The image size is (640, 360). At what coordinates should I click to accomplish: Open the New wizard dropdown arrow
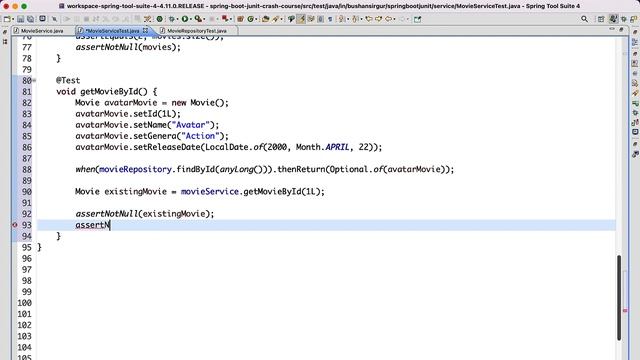[x=13, y=19]
